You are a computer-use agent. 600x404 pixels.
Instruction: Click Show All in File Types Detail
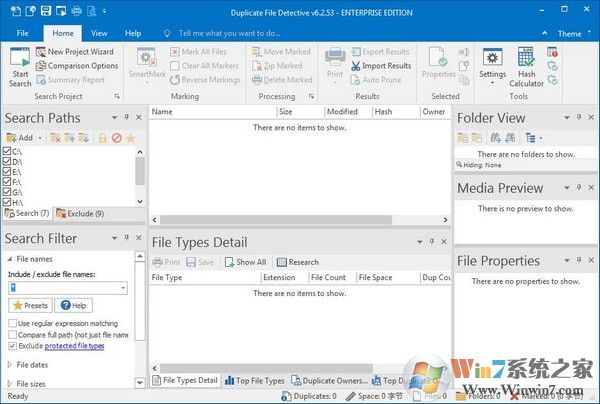pyautogui.click(x=245, y=262)
